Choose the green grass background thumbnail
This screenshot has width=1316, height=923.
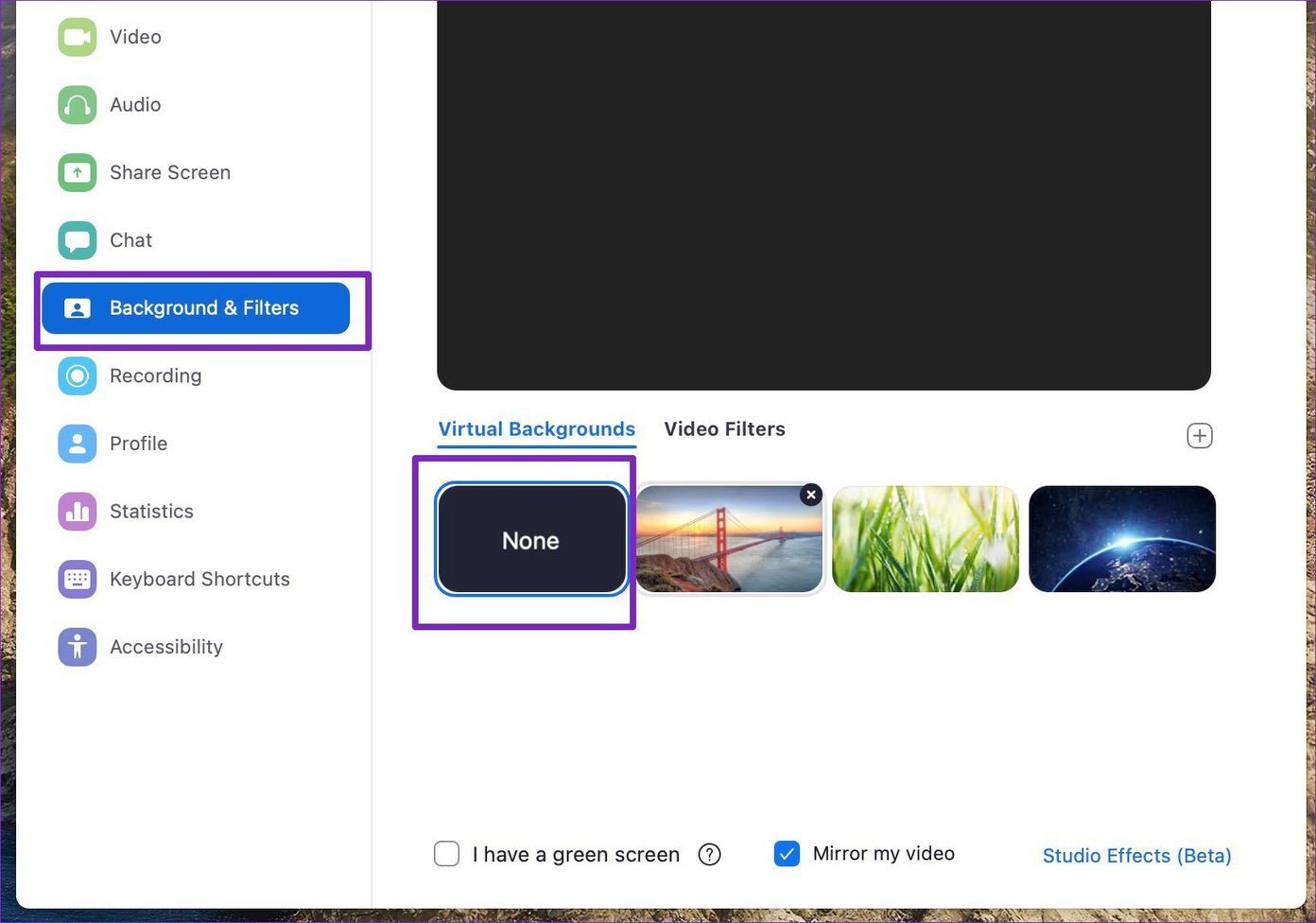[x=926, y=539]
